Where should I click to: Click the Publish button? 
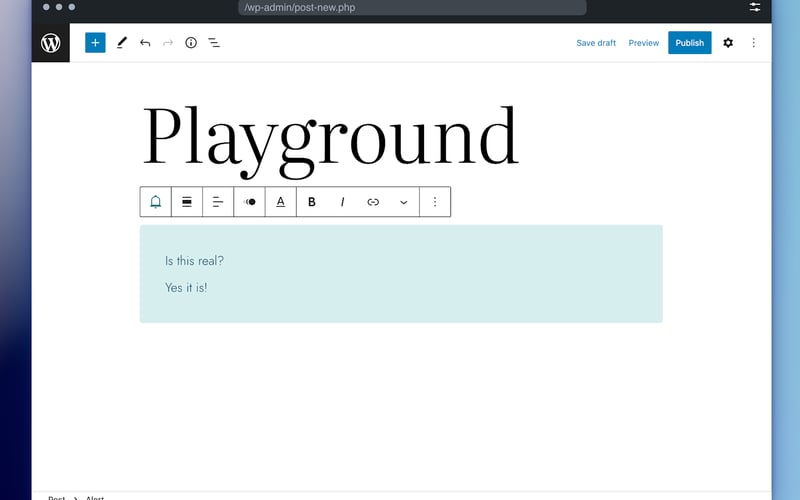tap(690, 43)
